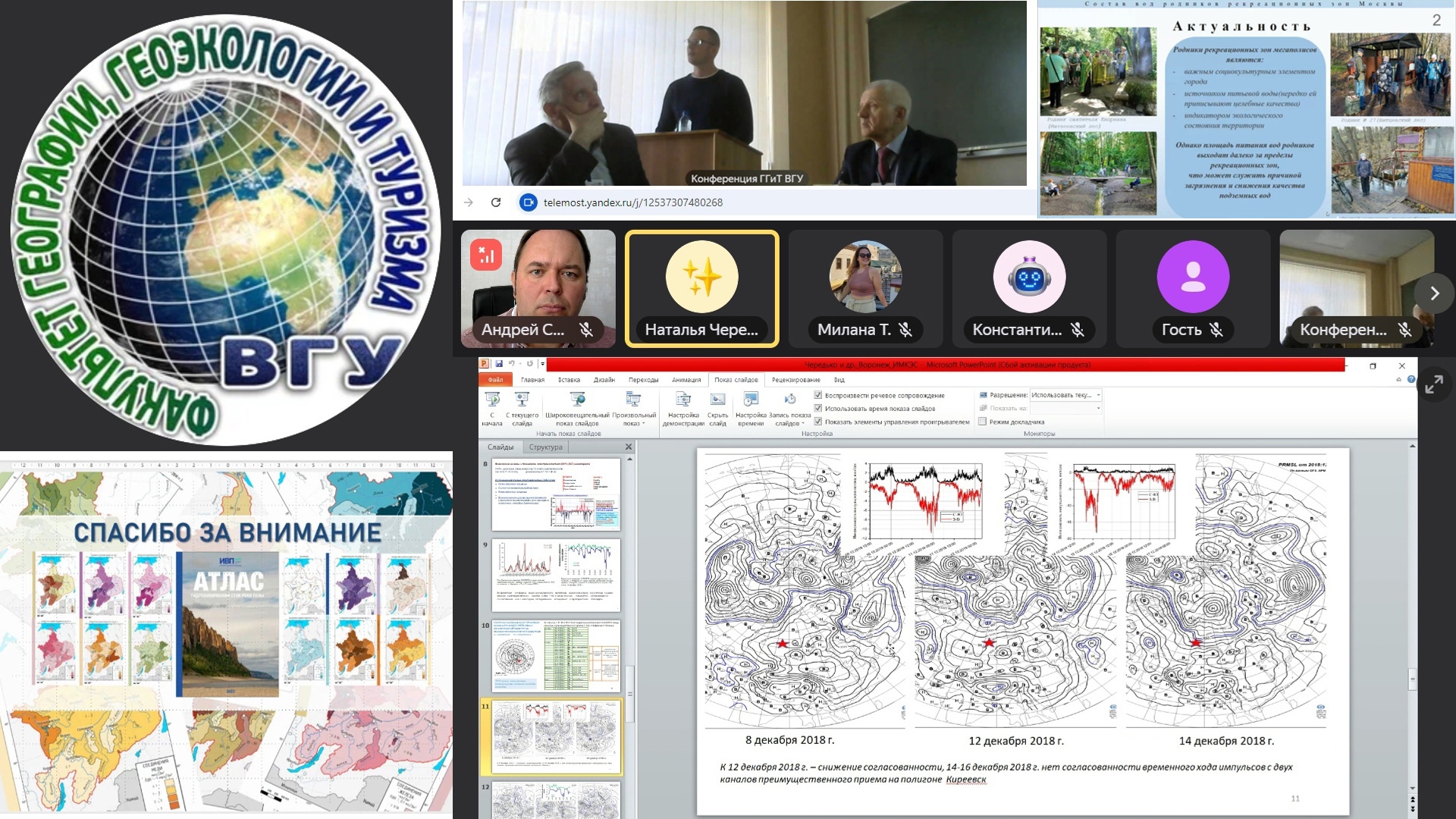1456x819 pixels.
Task: Select slide 8 thumbnail
Action: pyautogui.click(x=556, y=494)
